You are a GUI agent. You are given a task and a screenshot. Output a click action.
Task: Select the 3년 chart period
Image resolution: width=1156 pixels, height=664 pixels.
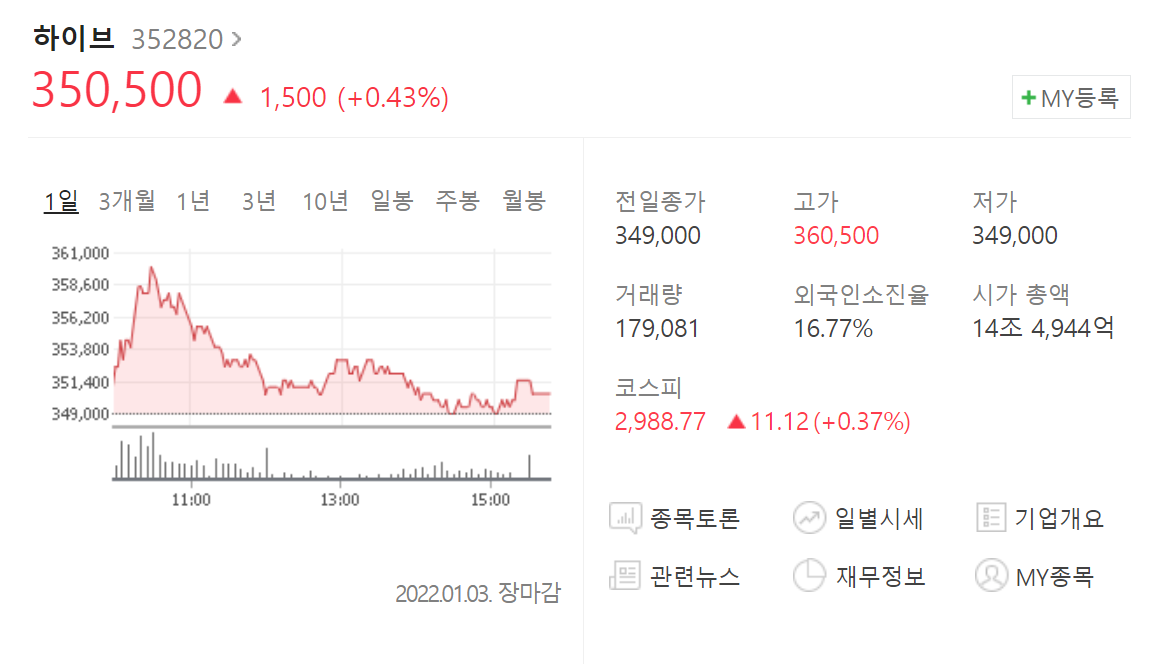[x=257, y=200]
